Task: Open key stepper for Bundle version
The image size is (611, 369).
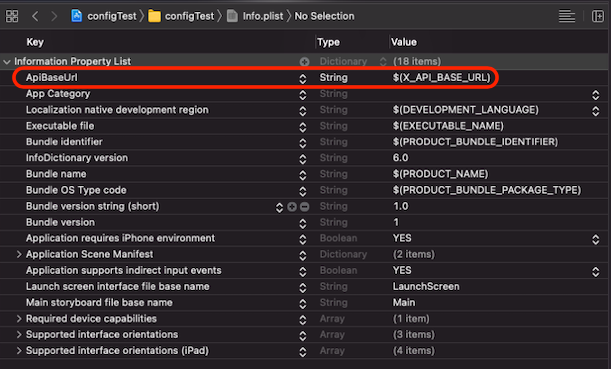Action: tap(303, 223)
